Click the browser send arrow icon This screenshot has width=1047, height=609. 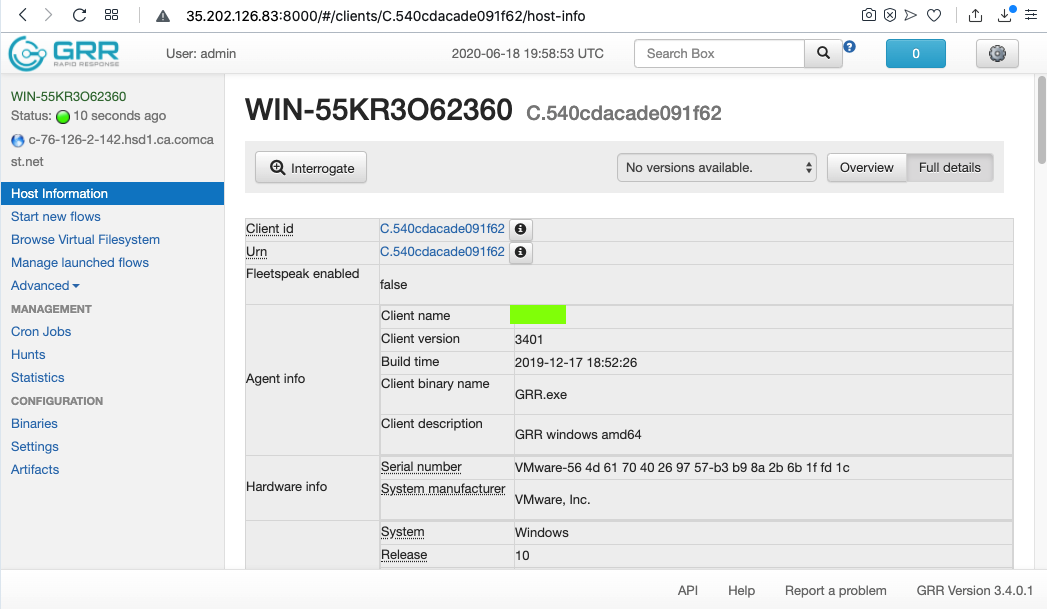pyautogui.click(x=911, y=15)
